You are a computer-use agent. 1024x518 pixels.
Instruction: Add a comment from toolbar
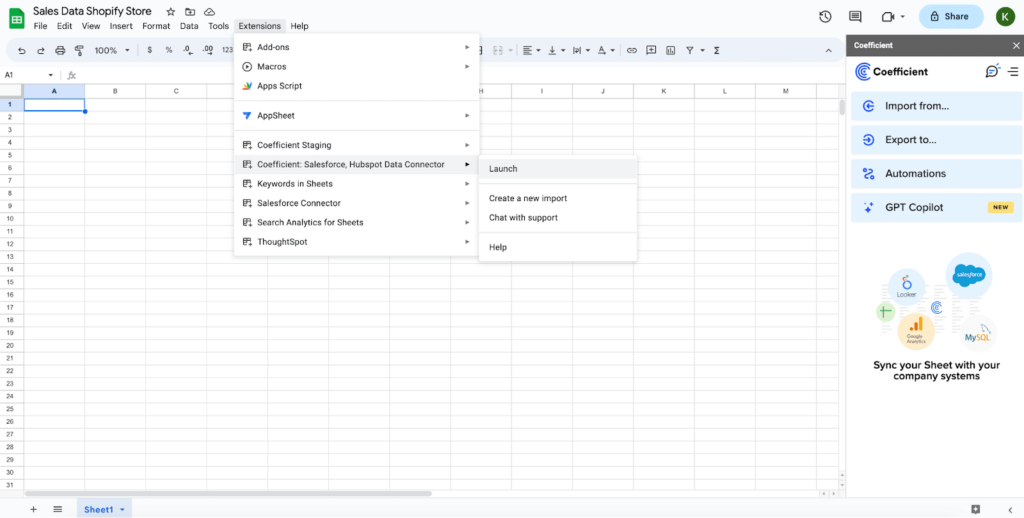coord(651,50)
